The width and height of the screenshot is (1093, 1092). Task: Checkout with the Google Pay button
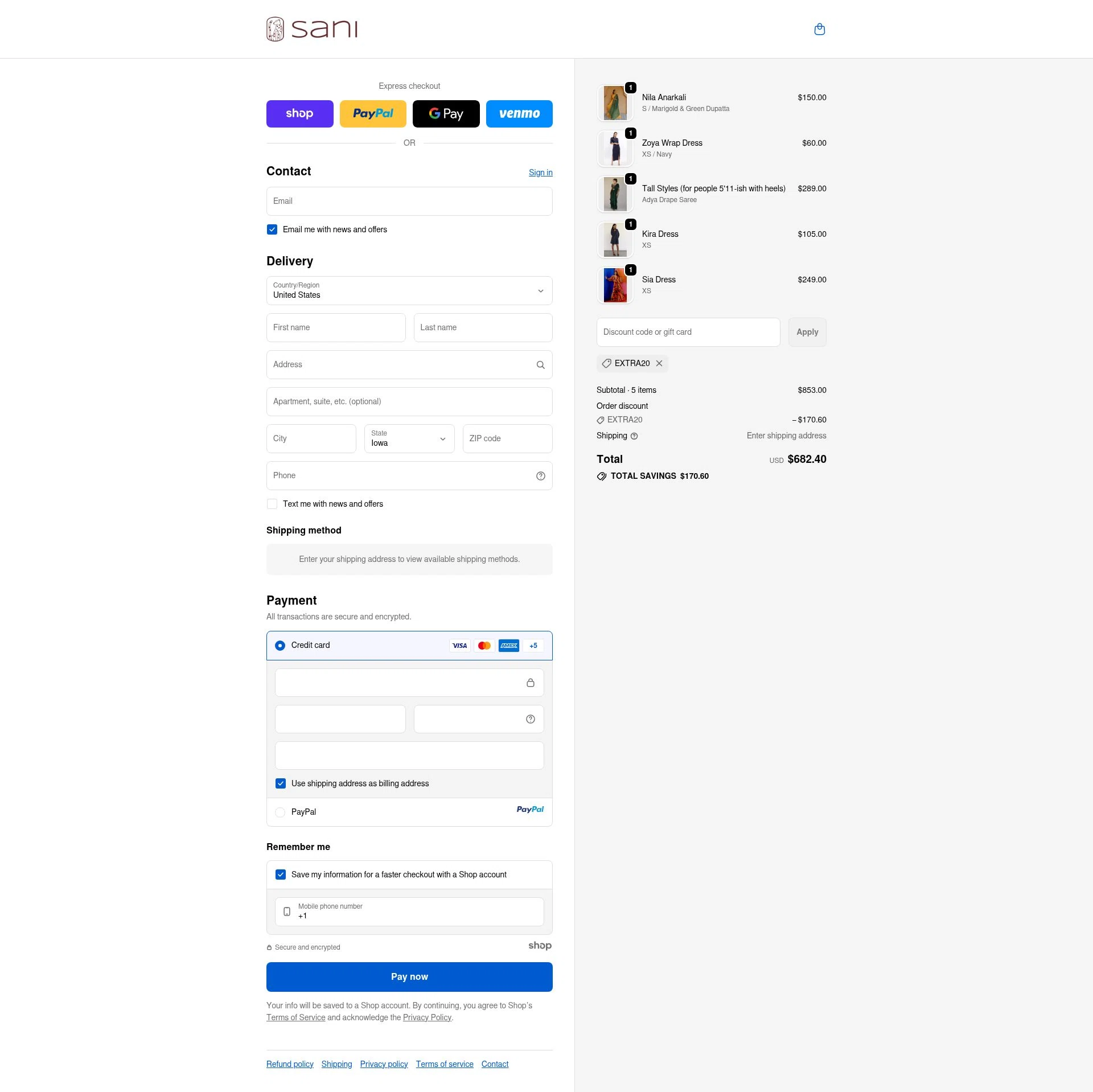[x=446, y=113]
